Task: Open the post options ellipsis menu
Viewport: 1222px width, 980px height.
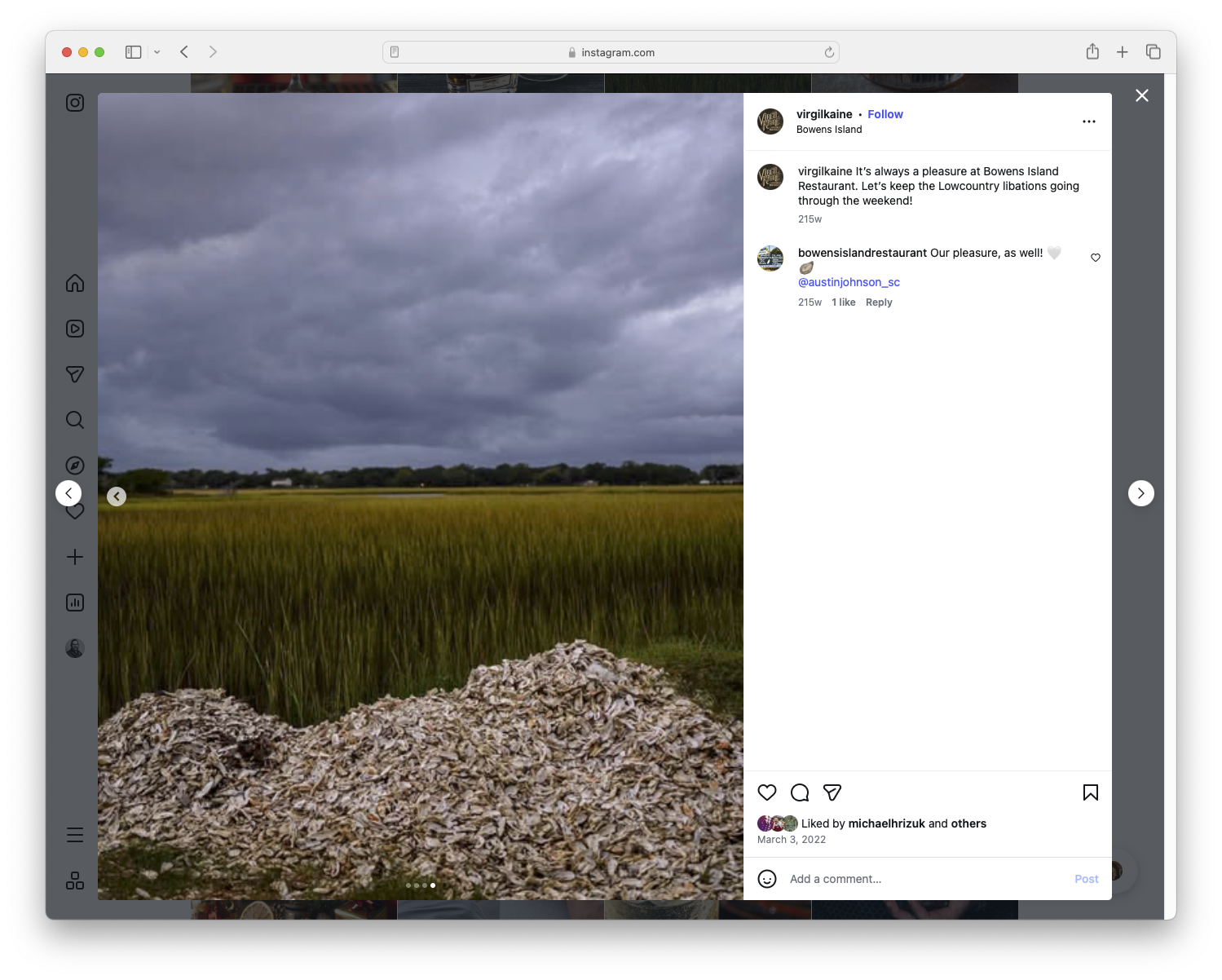Action: click(1089, 121)
